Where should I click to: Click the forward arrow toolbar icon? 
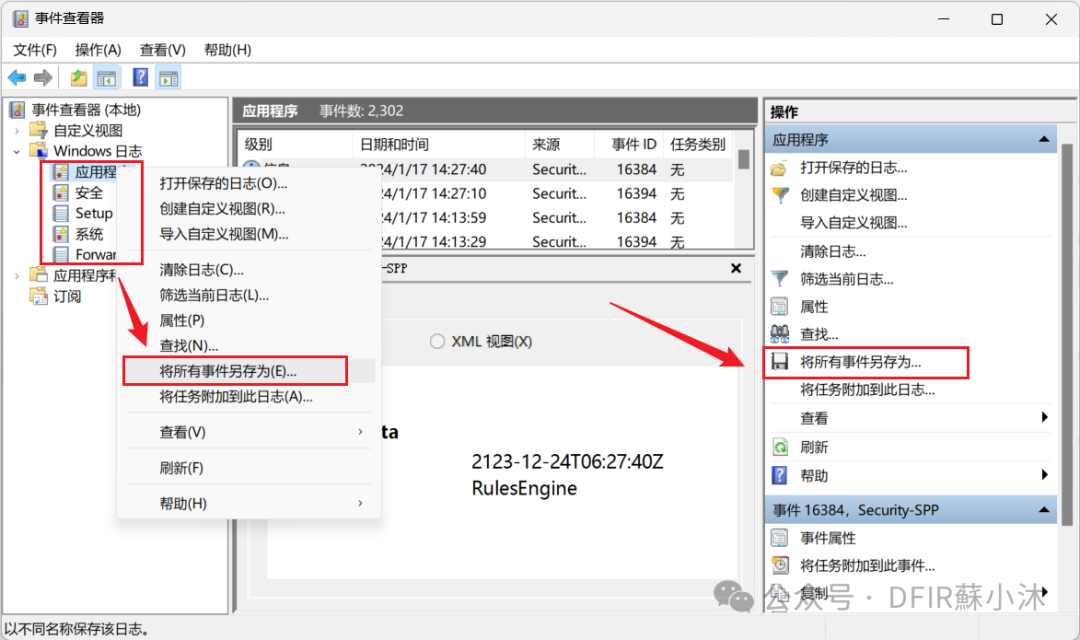pos(43,78)
